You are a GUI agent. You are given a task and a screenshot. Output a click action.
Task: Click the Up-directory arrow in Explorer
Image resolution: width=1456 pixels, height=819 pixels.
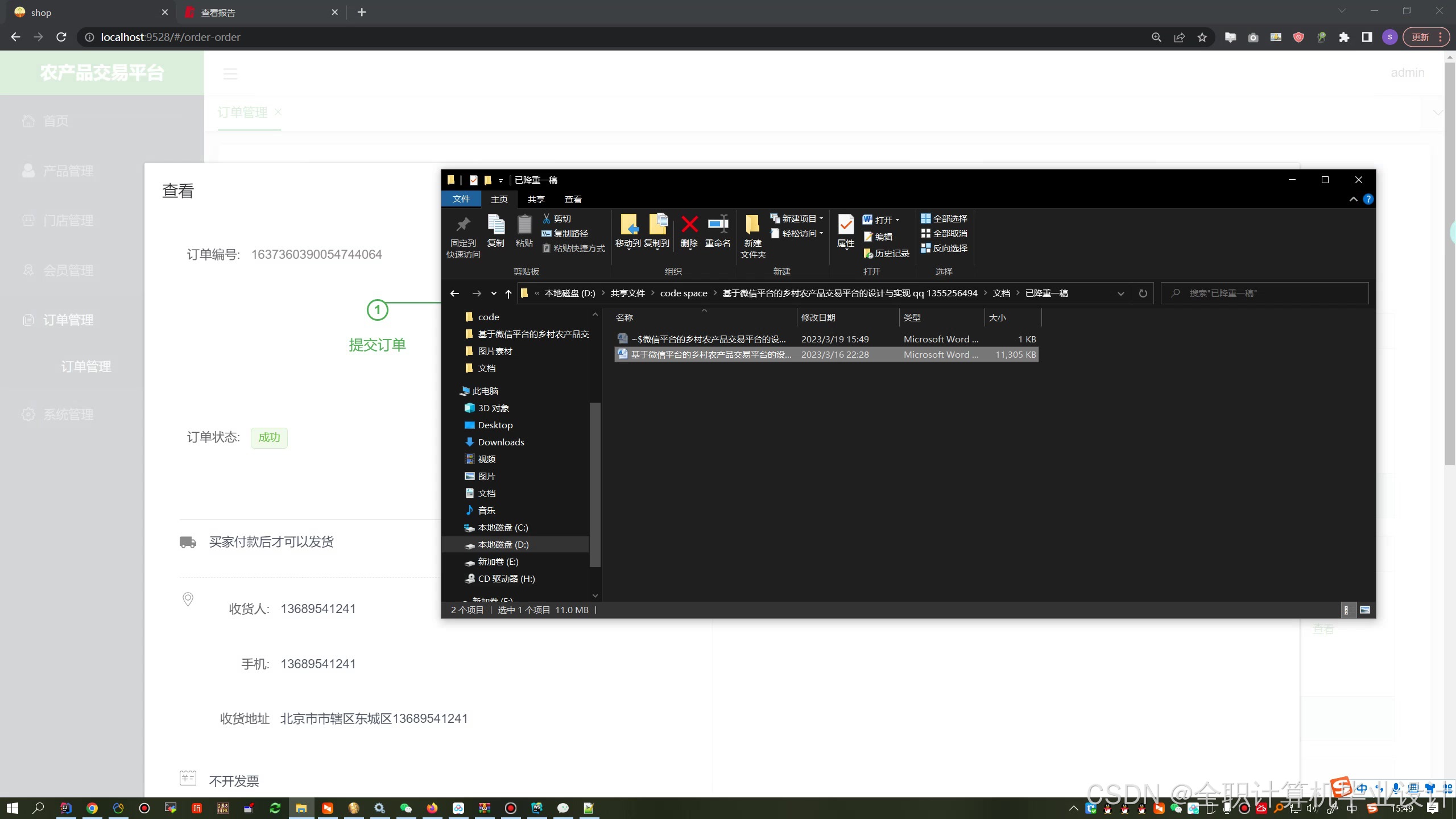click(x=508, y=293)
